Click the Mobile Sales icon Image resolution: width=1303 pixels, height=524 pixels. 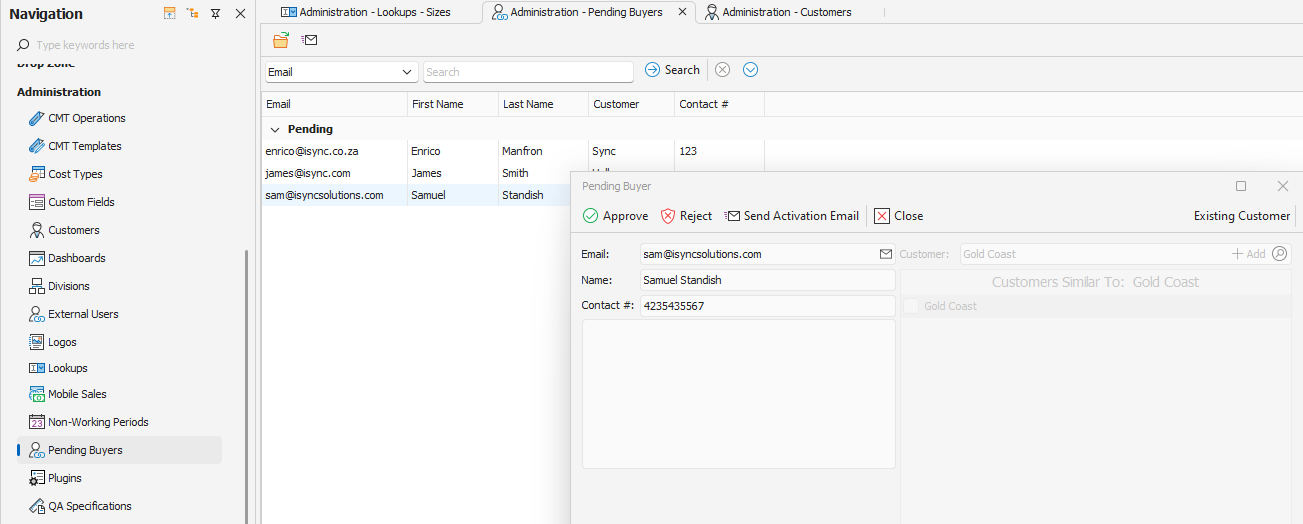(x=37, y=394)
